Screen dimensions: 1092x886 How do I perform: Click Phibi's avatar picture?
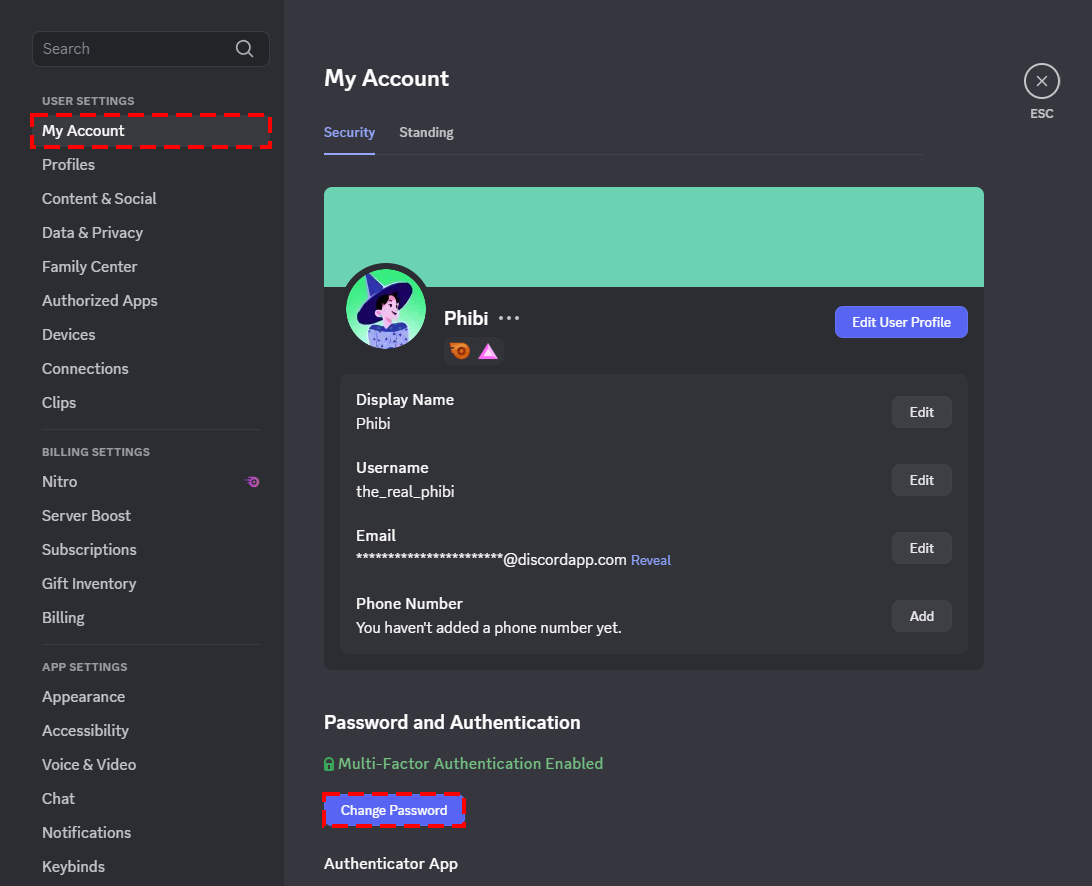[x=386, y=308]
